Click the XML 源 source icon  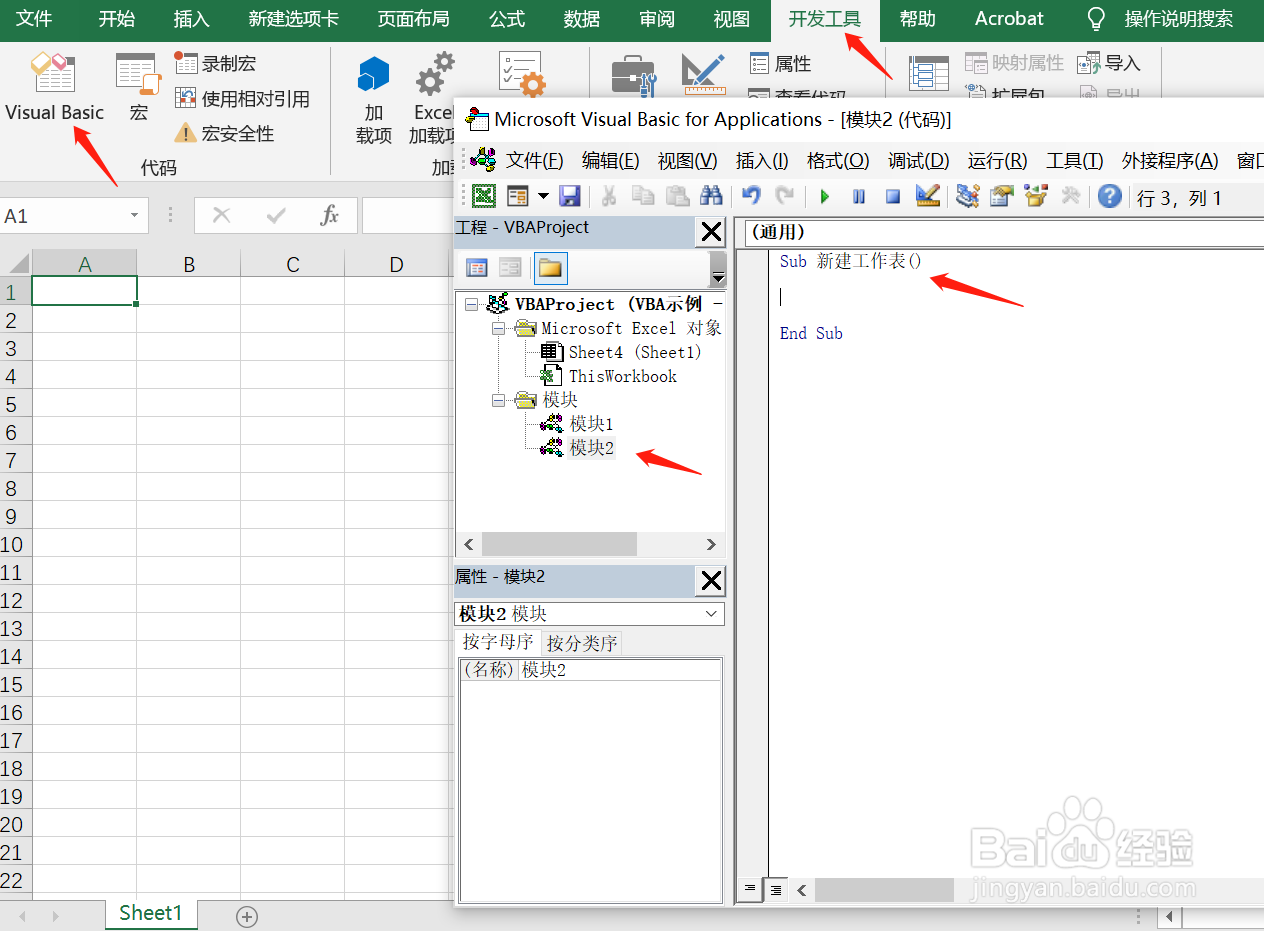coord(928,75)
